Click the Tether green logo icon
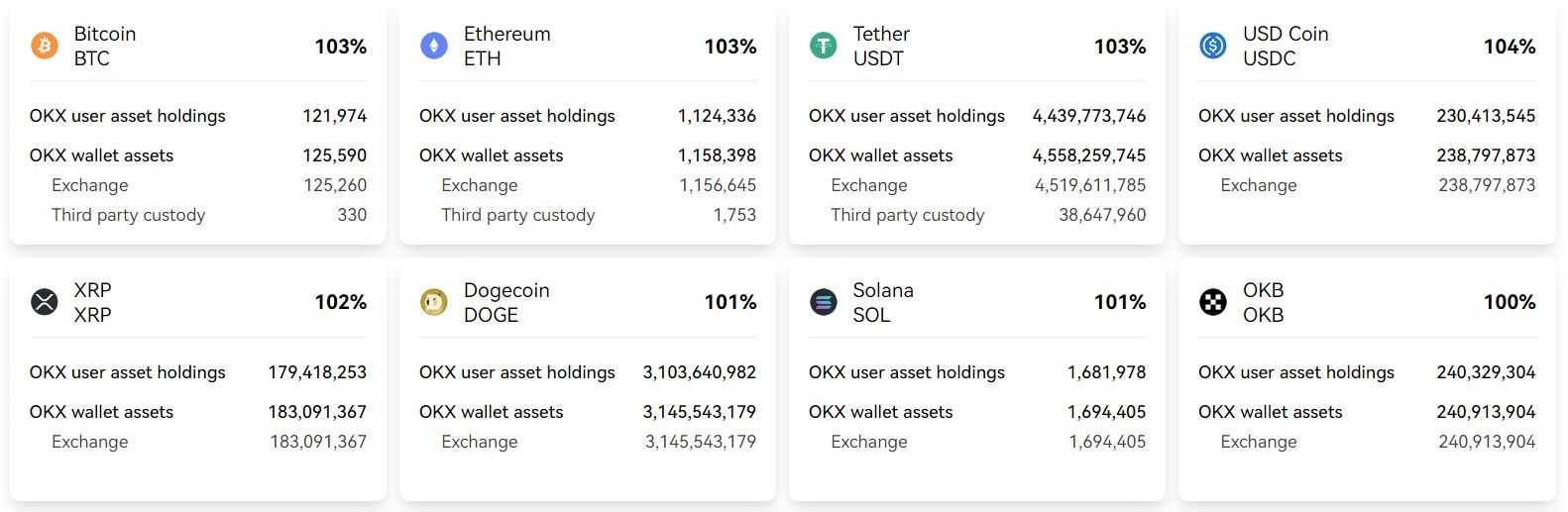 824,46
